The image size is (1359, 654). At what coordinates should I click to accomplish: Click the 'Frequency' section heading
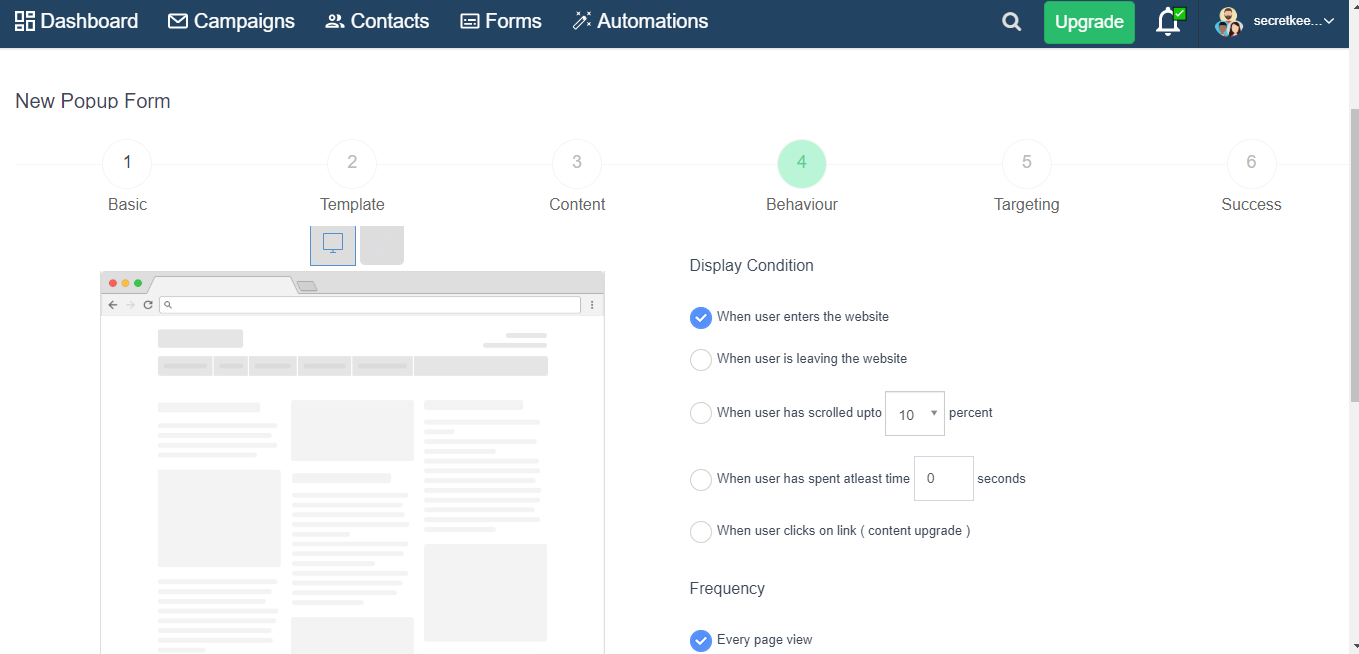pos(727,589)
